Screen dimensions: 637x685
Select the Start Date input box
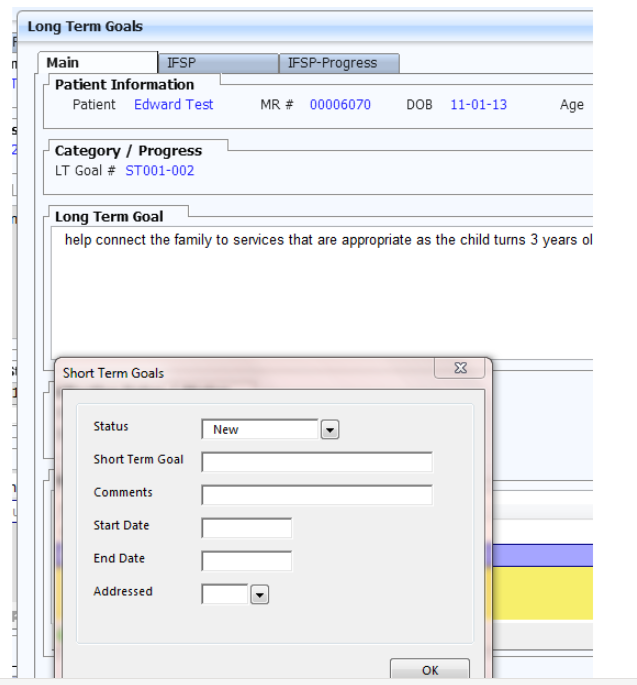[x=246, y=528]
